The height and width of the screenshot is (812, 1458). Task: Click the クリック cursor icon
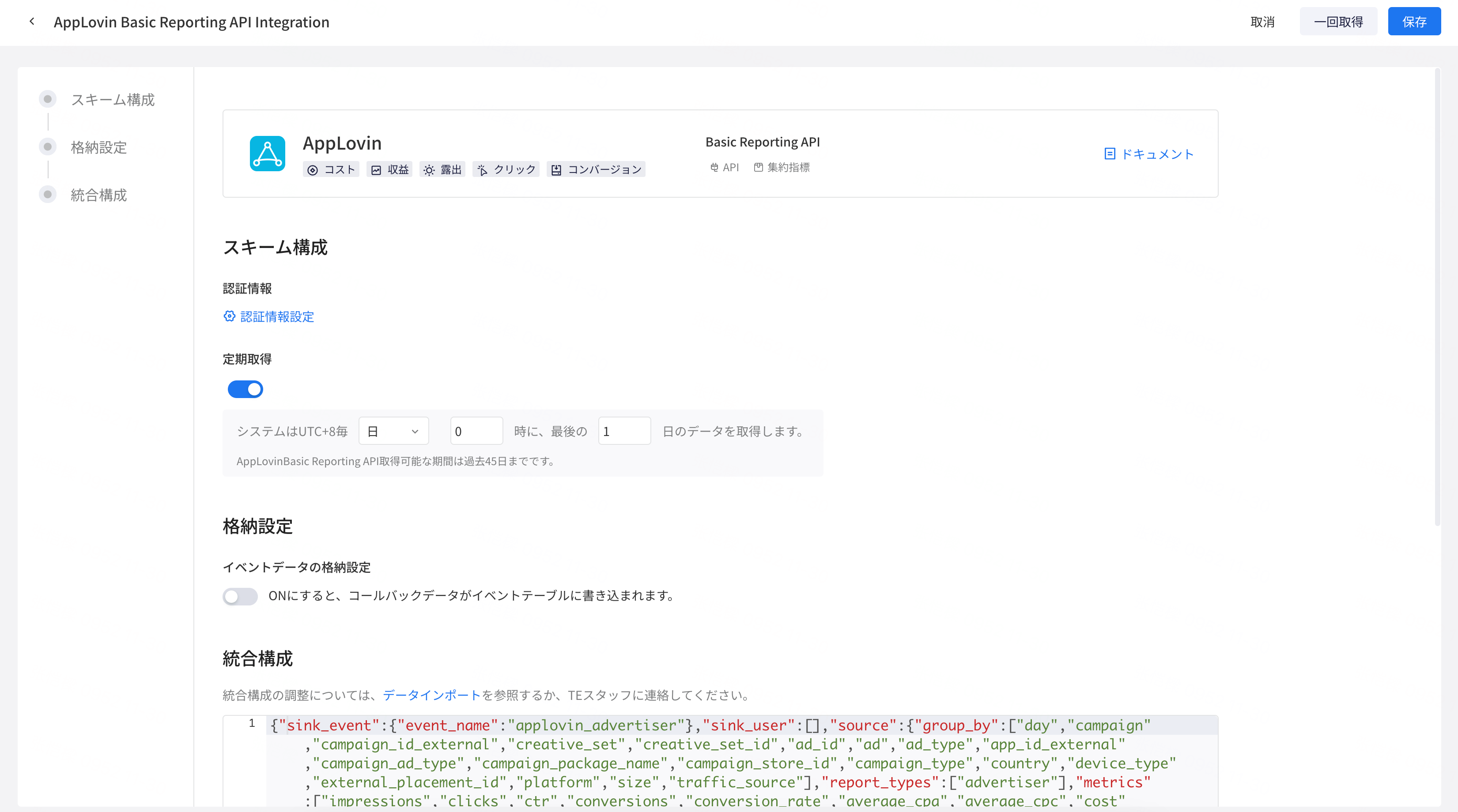pyautogui.click(x=482, y=170)
